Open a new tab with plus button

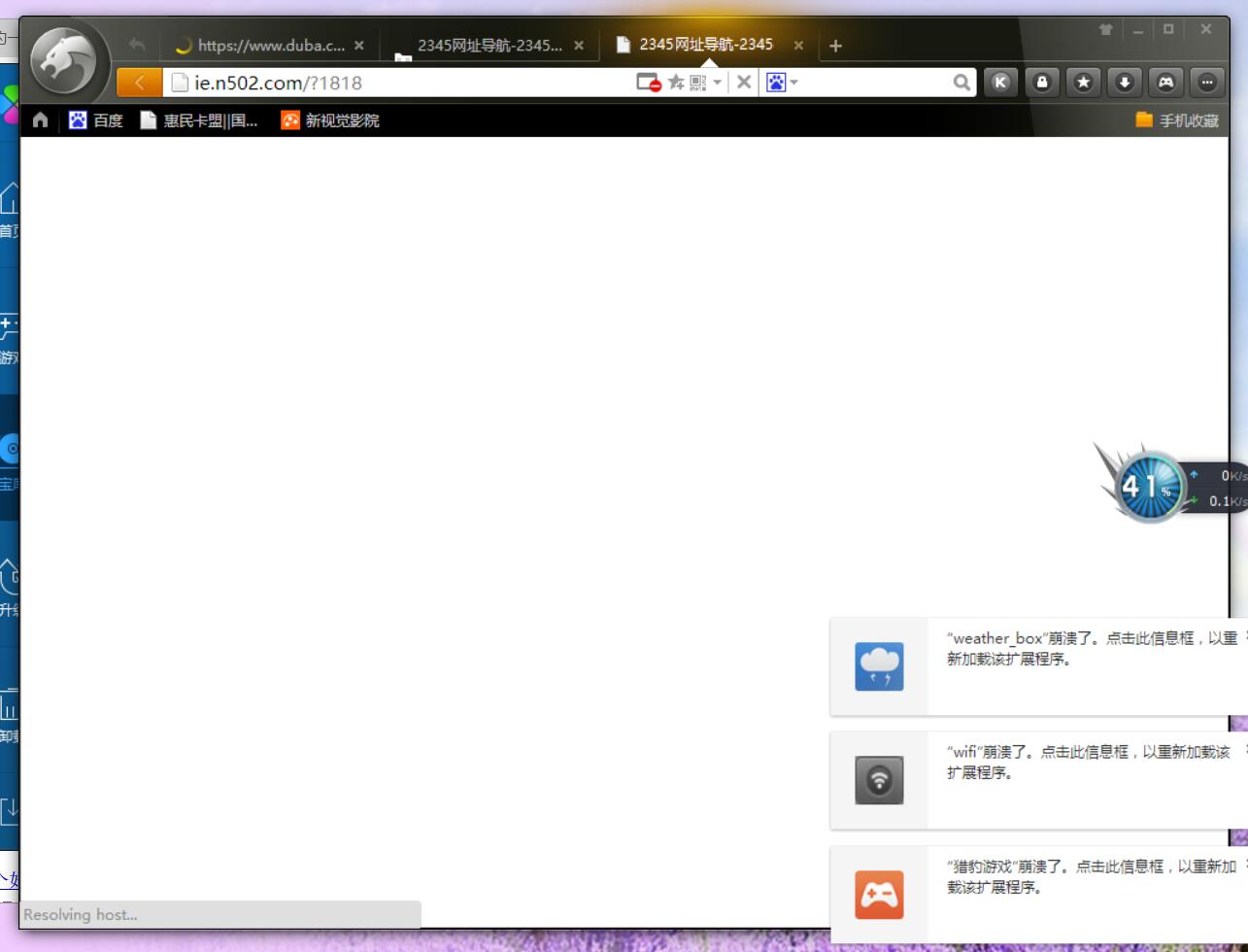[835, 45]
